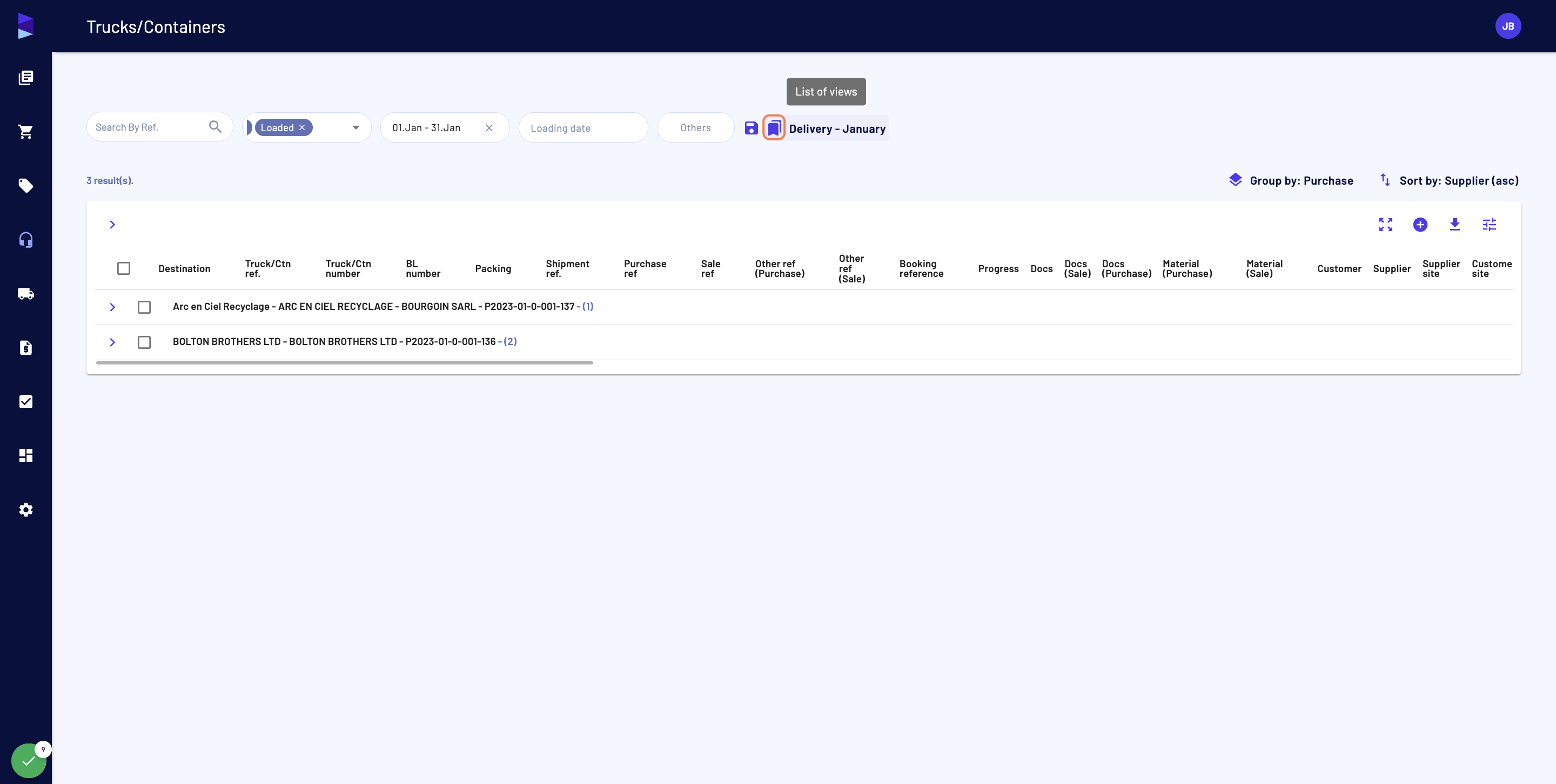Open the column settings sliders icon
The width and height of the screenshot is (1556, 784).
point(1490,225)
